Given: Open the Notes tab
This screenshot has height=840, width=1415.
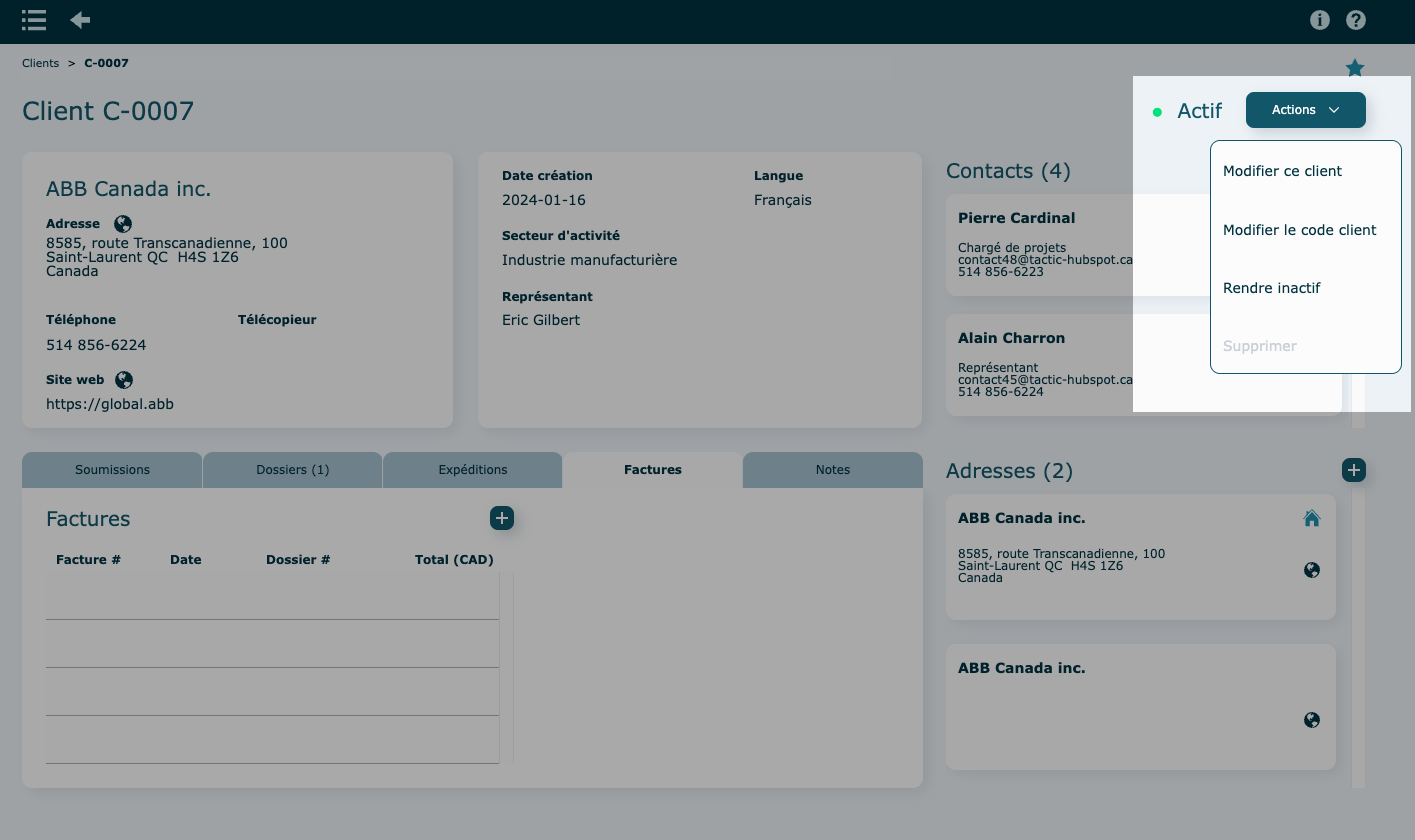Looking at the screenshot, I should 832,470.
